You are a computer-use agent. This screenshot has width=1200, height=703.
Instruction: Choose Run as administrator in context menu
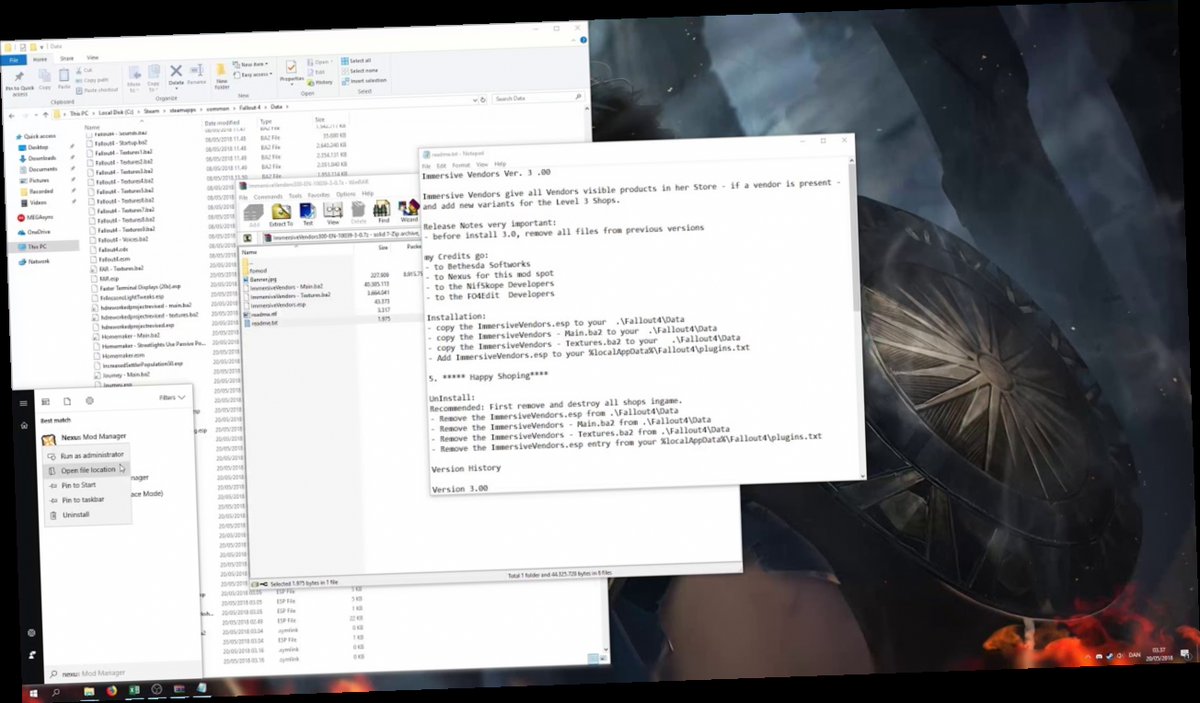85,455
